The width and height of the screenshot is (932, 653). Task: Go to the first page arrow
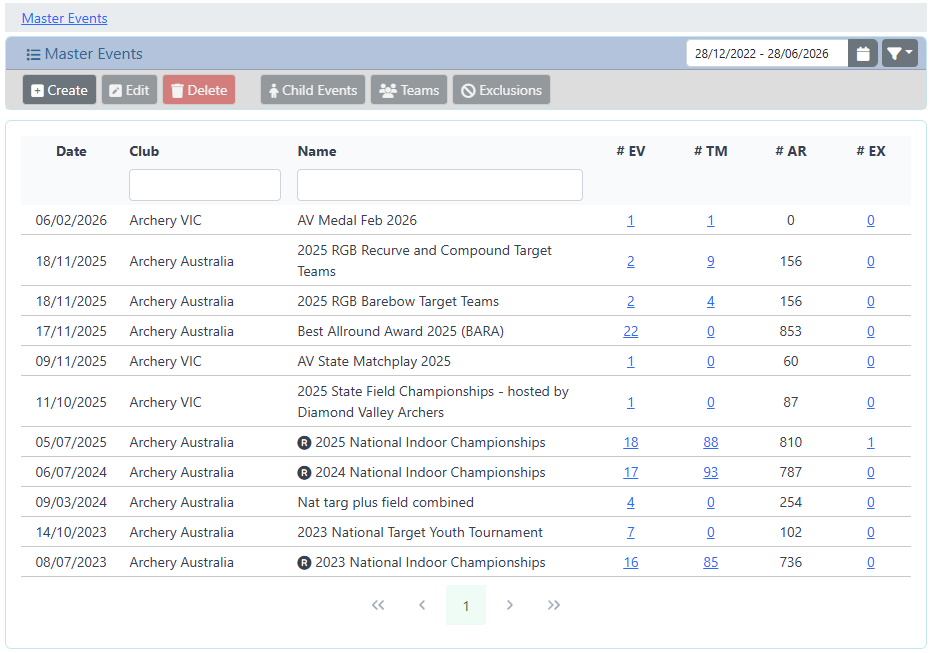tap(378, 605)
